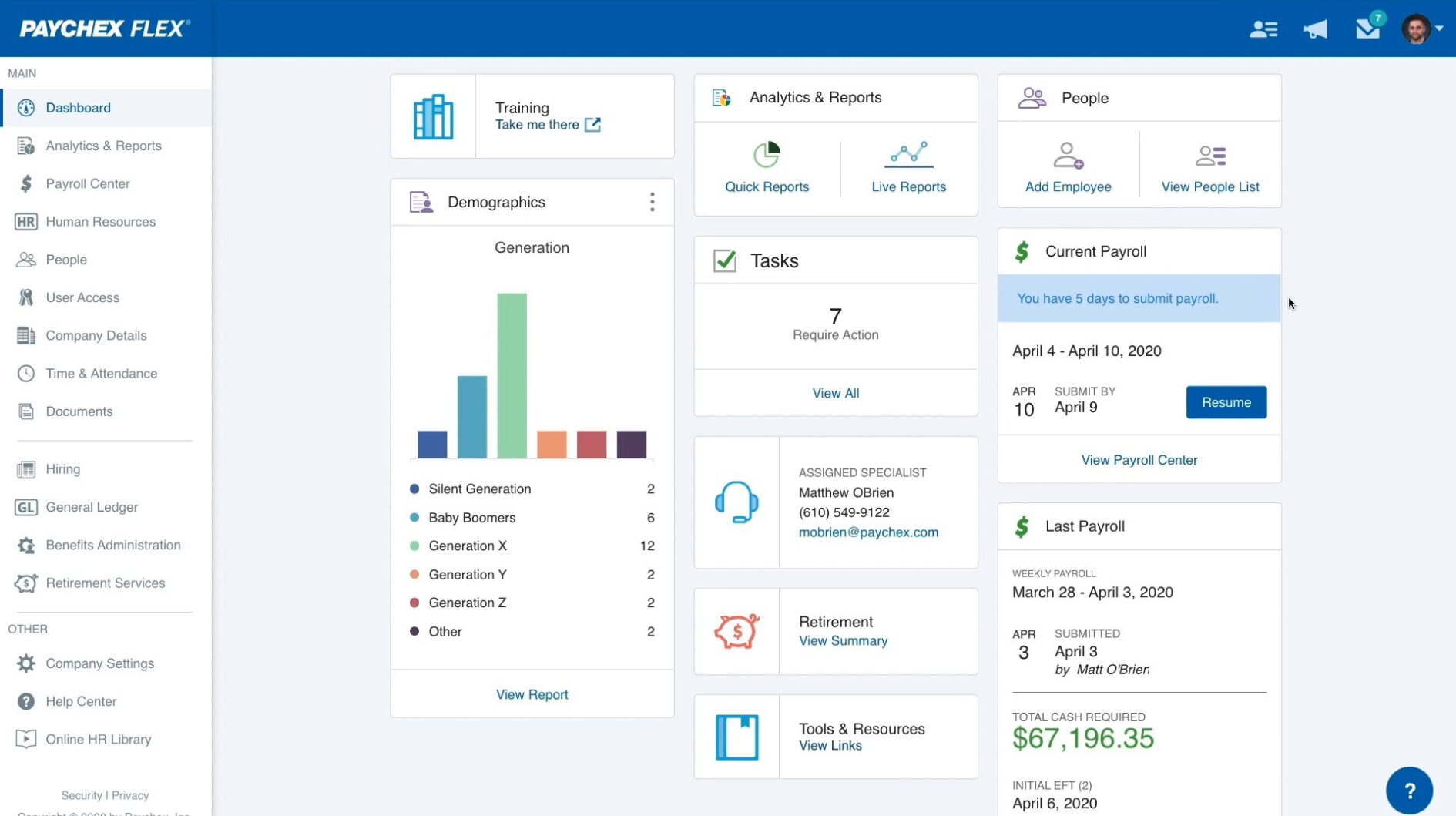Click the contacts icon in the top bar
This screenshot has width=1456, height=816.
pyautogui.click(x=1263, y=29)
